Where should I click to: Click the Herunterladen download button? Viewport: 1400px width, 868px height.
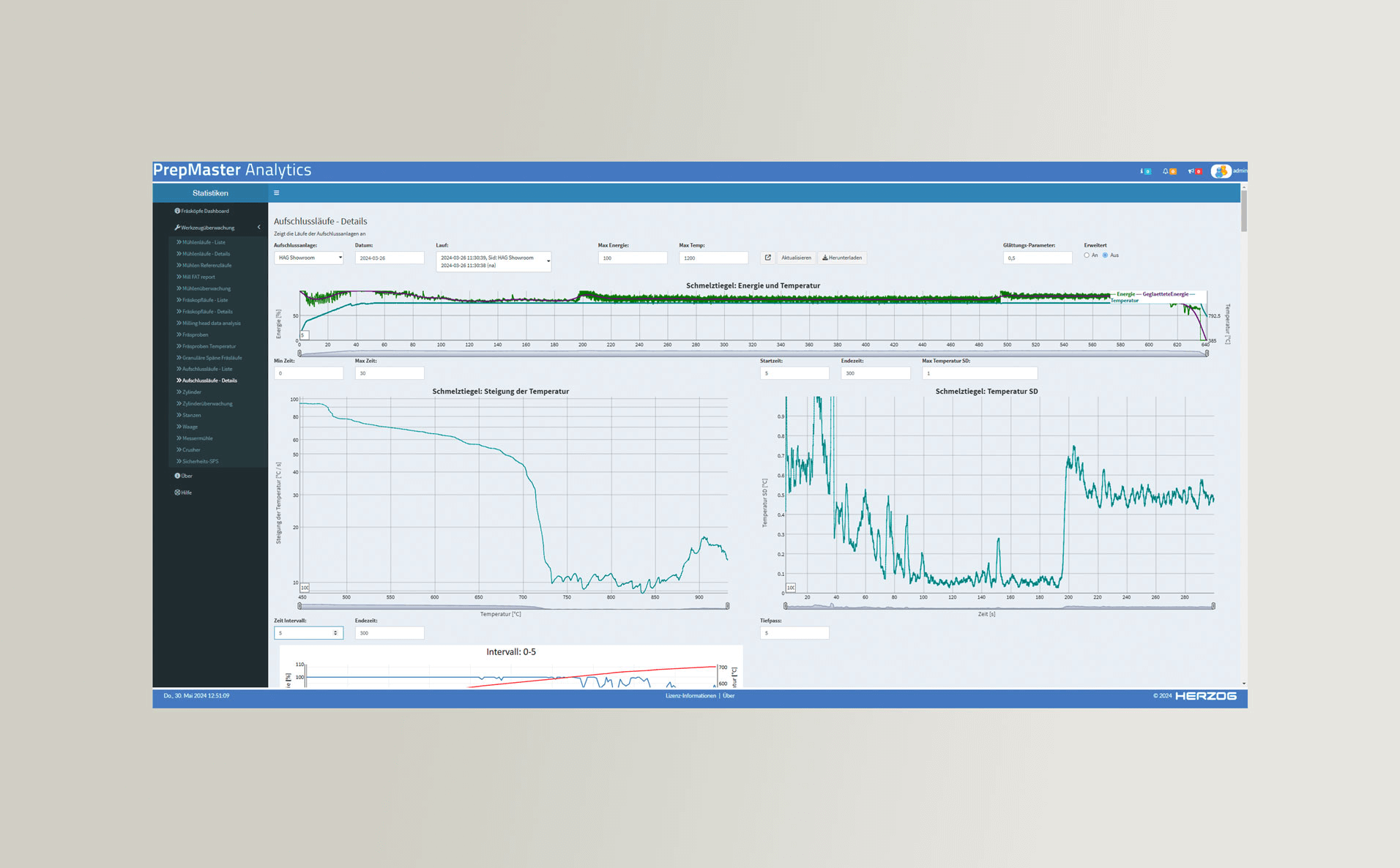(x=842, y=258)
